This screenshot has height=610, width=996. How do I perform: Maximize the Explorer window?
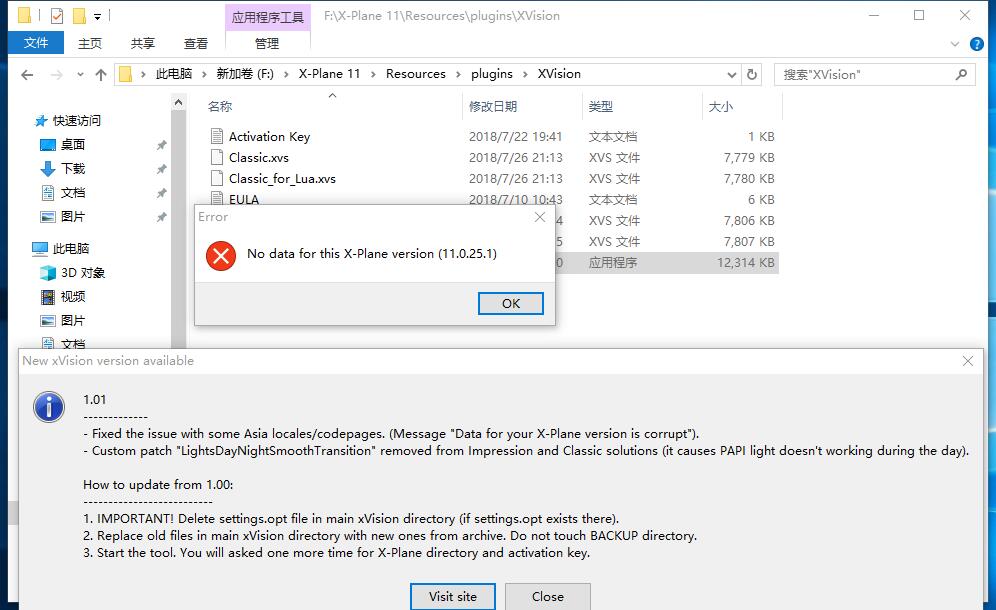919,15
